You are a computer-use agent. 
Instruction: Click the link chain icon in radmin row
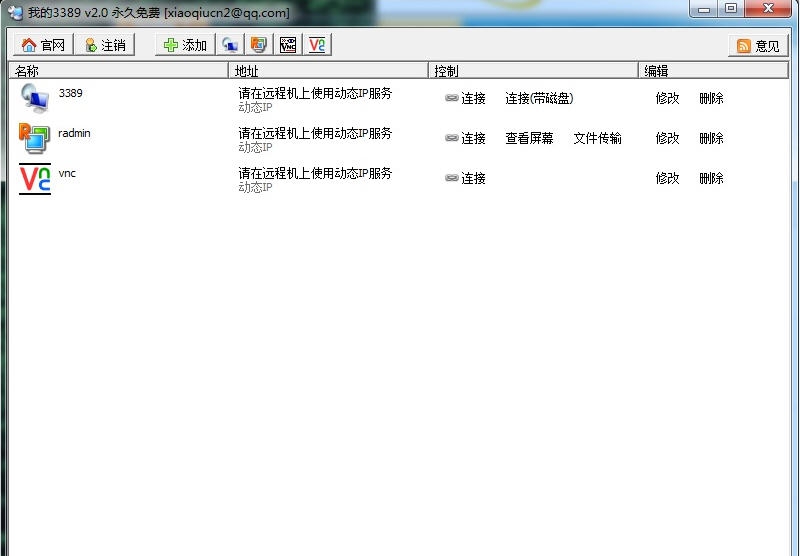tap(452, 138)
